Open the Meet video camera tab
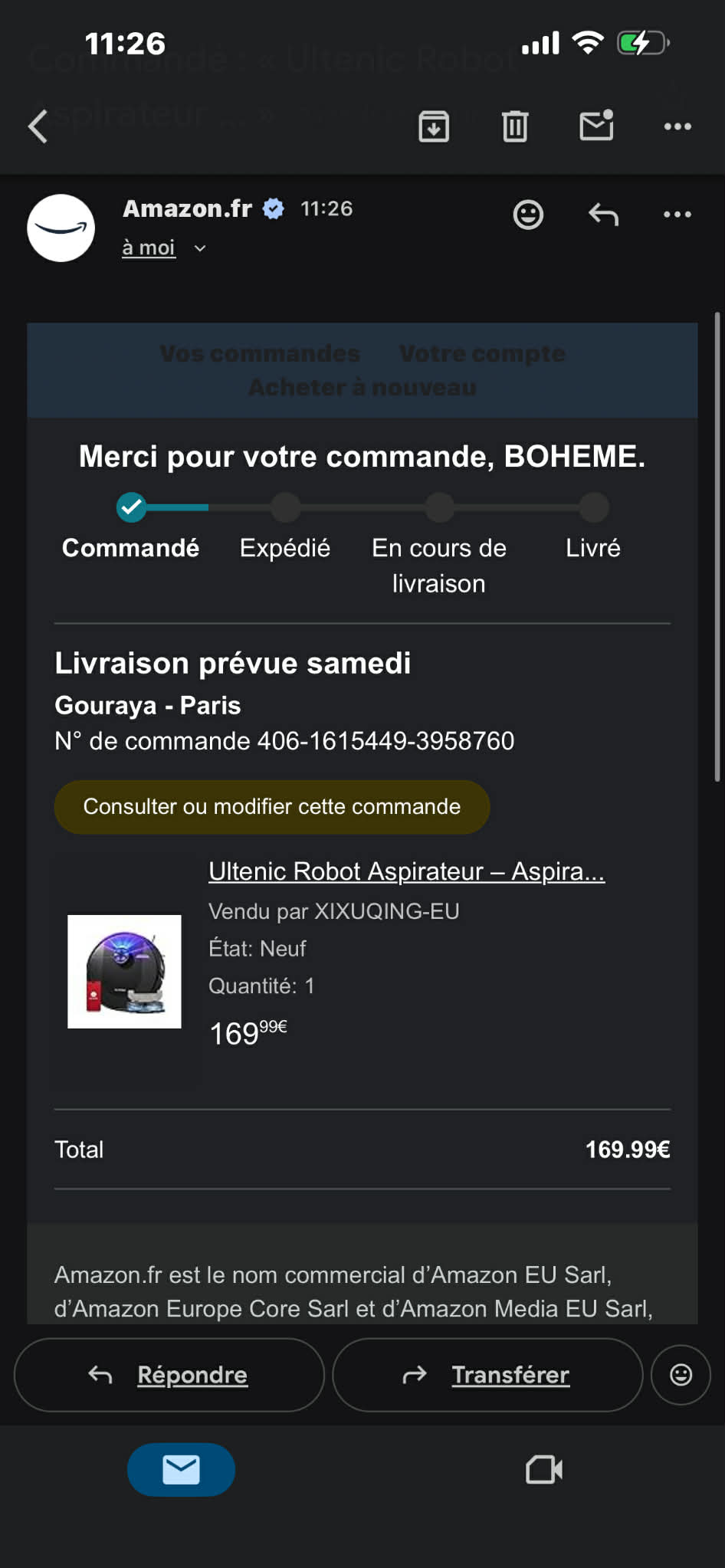 coord(544,1469)
